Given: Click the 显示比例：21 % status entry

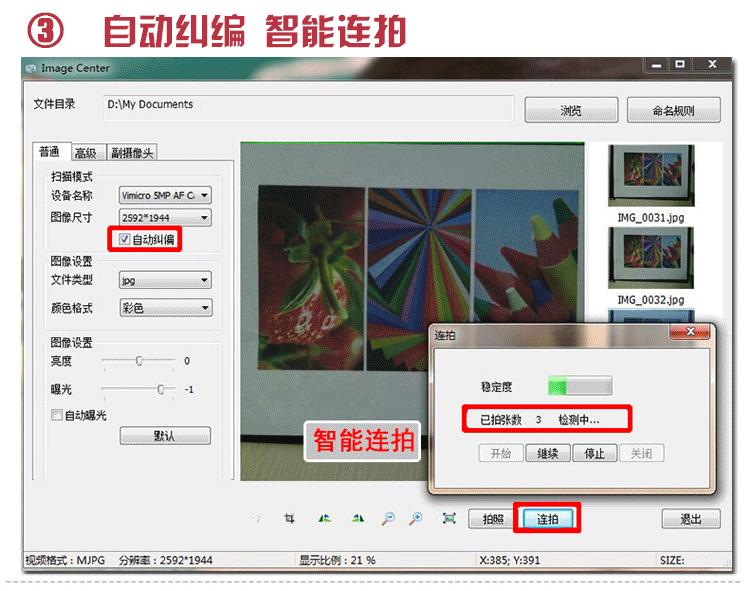Looking at the screenshot, I should tap(337, 560).
